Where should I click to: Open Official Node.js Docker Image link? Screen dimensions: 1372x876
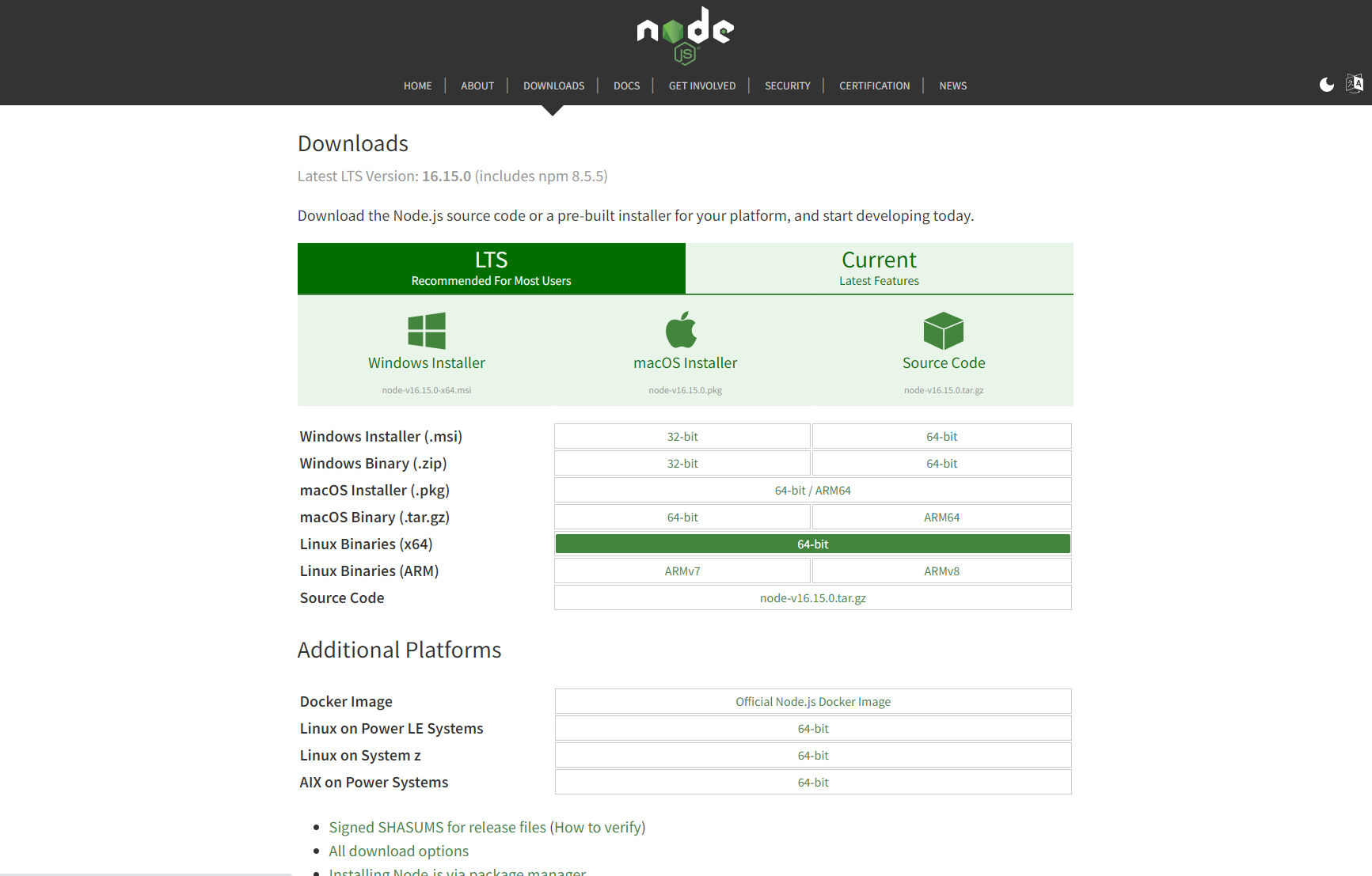tap(812, 702)
